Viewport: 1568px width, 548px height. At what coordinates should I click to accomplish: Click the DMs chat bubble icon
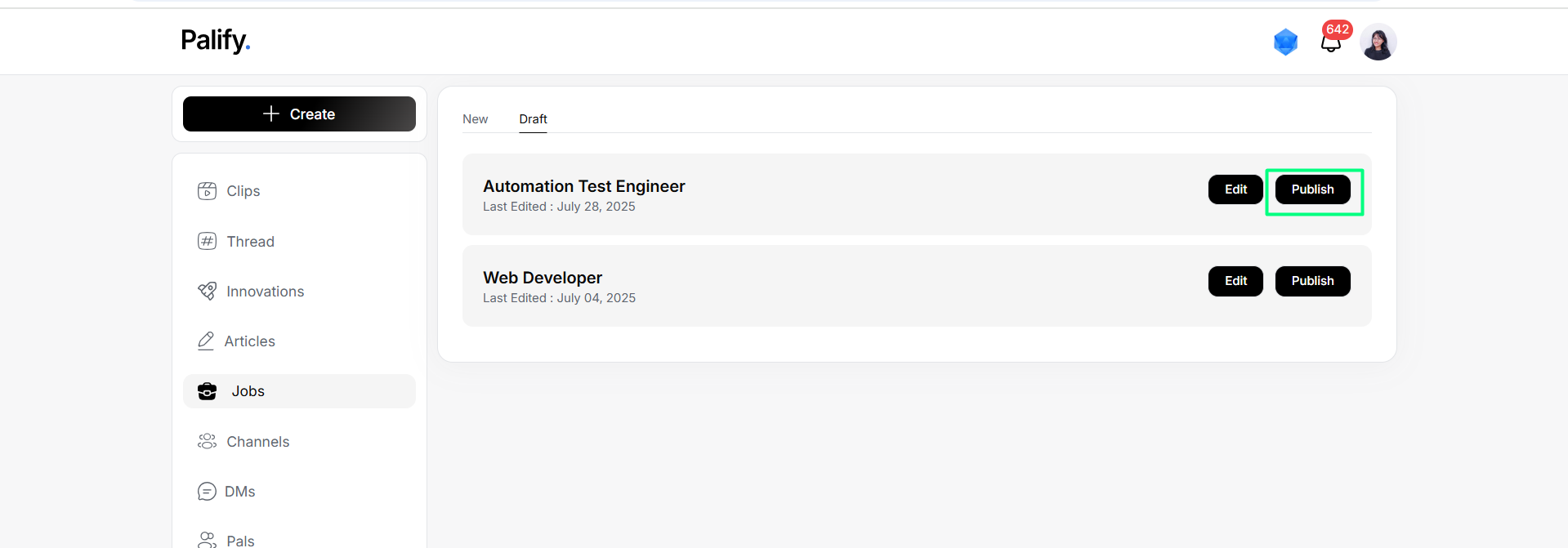(207, 491)
